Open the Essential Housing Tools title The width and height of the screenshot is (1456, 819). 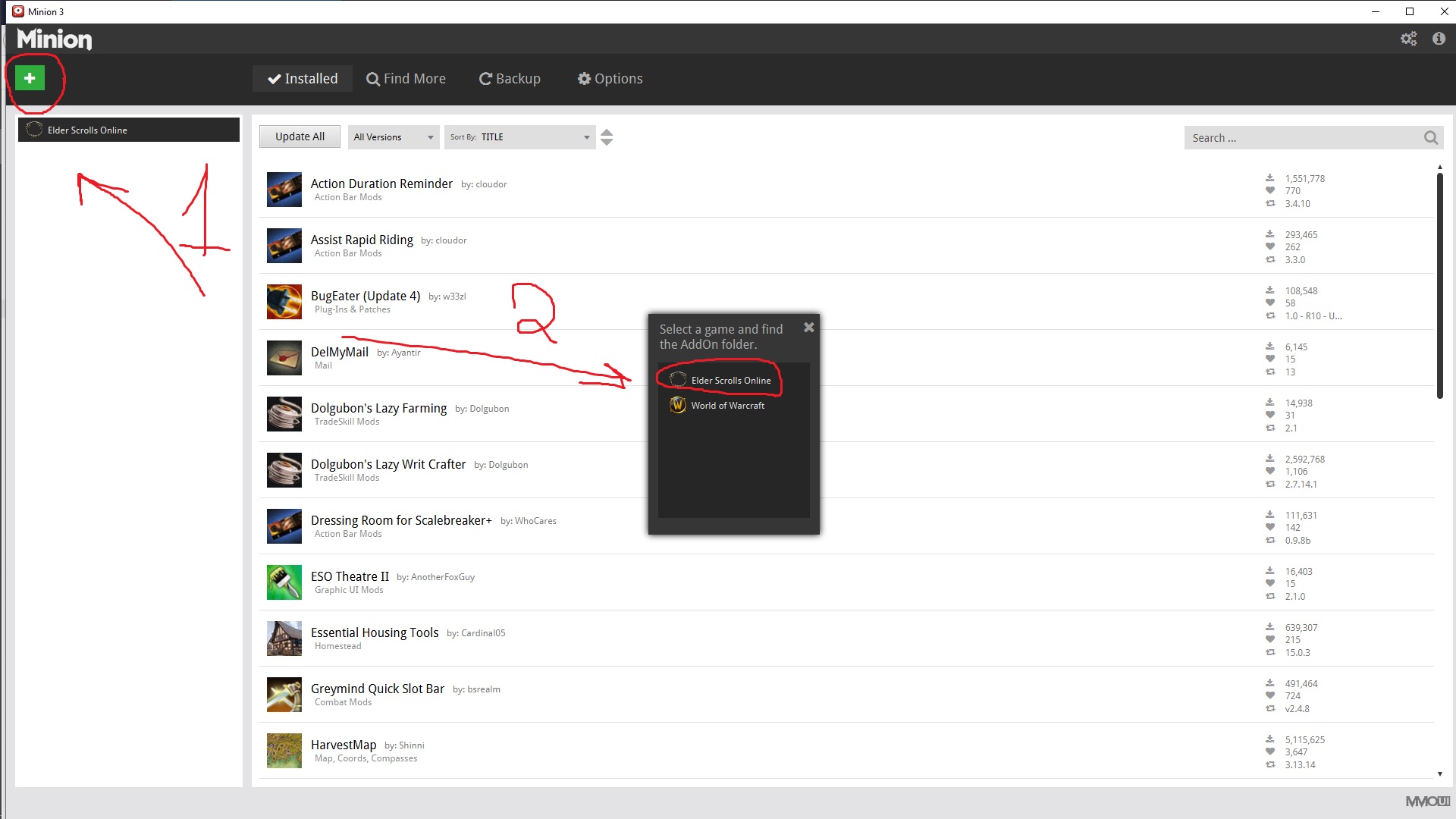coord(375,632)
